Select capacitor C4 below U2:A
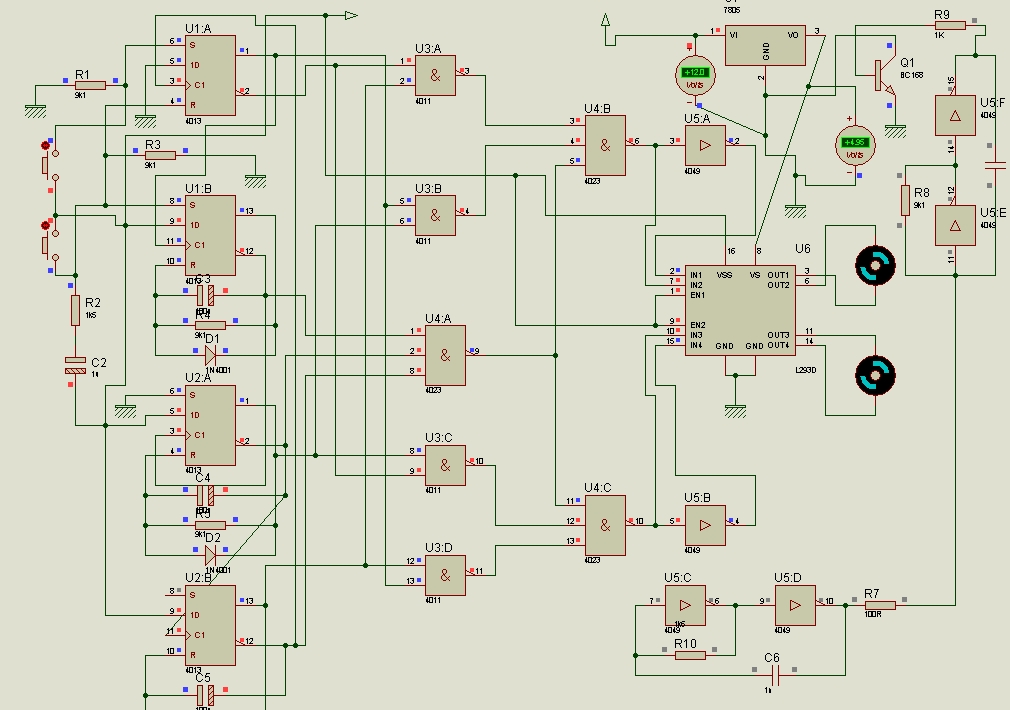Viewport: 1010px width, 710px height. tap(205, 495)
